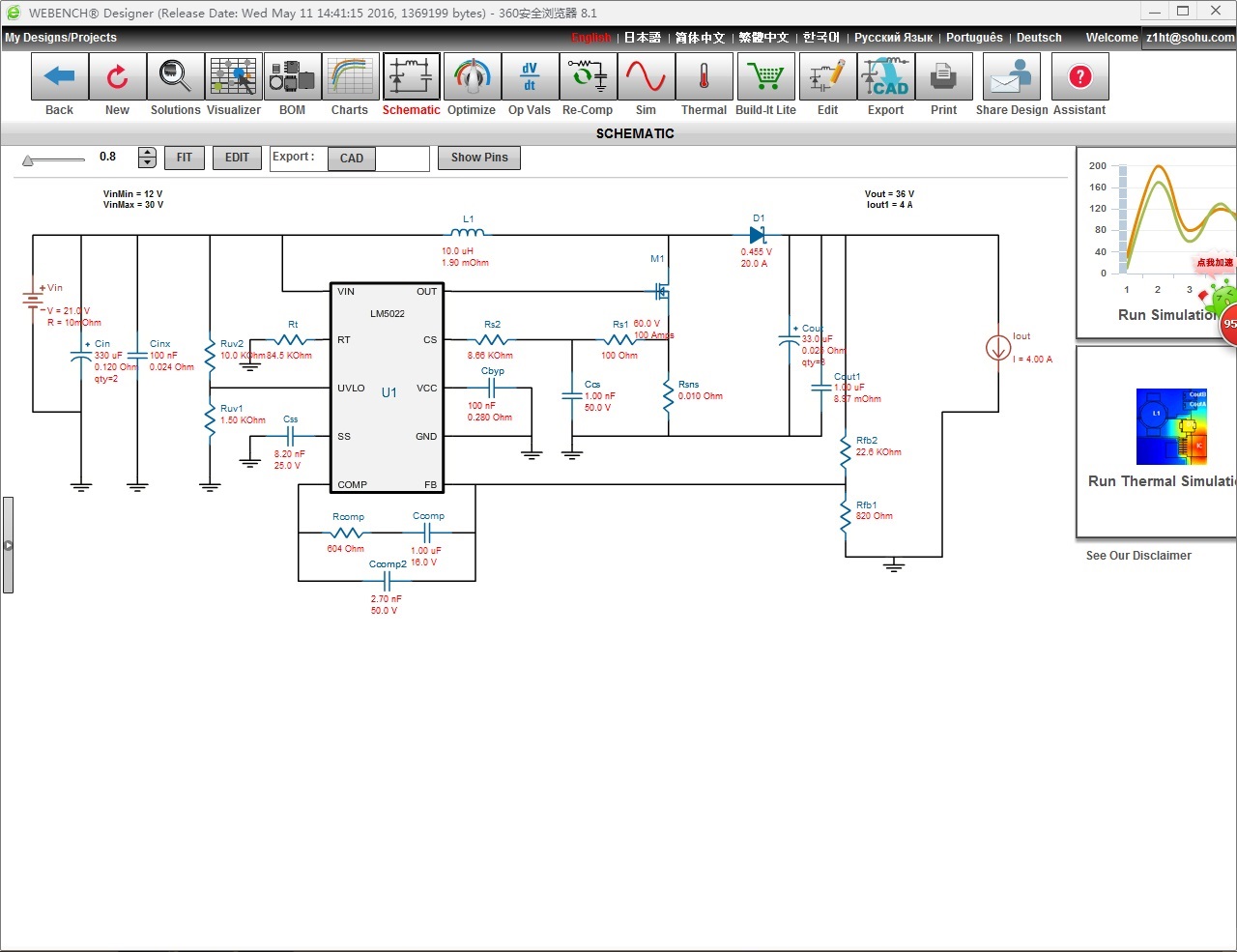Open Op Vals dV/dt icon
This screenshot has width=1237, height=952.
(x=530, y=77)
